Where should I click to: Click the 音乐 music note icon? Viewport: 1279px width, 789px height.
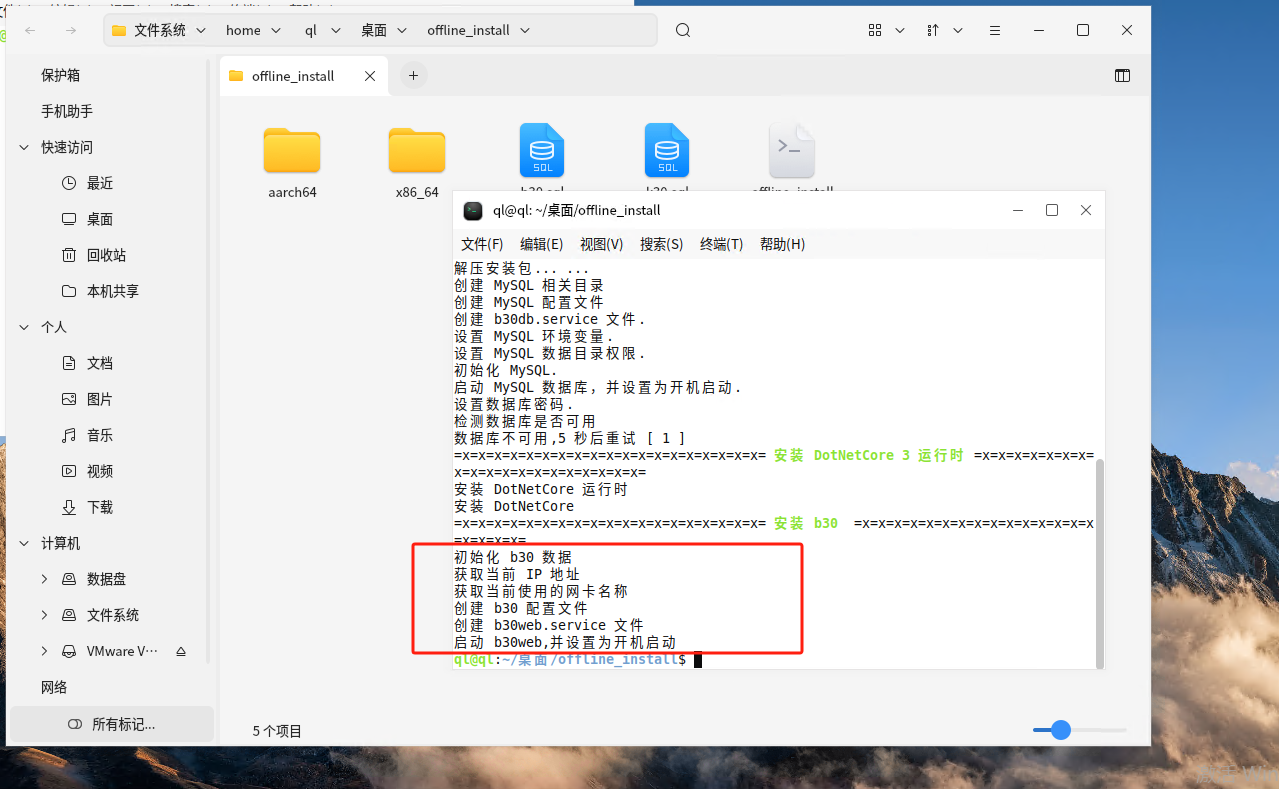coord(69,435)
